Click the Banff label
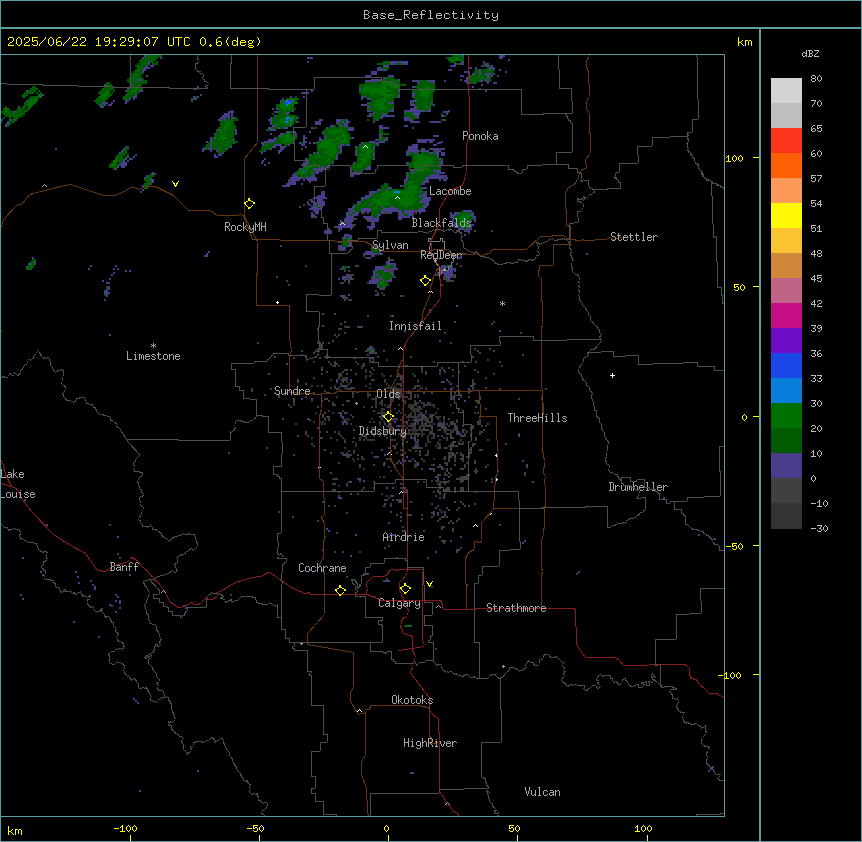 coord(124,567)
